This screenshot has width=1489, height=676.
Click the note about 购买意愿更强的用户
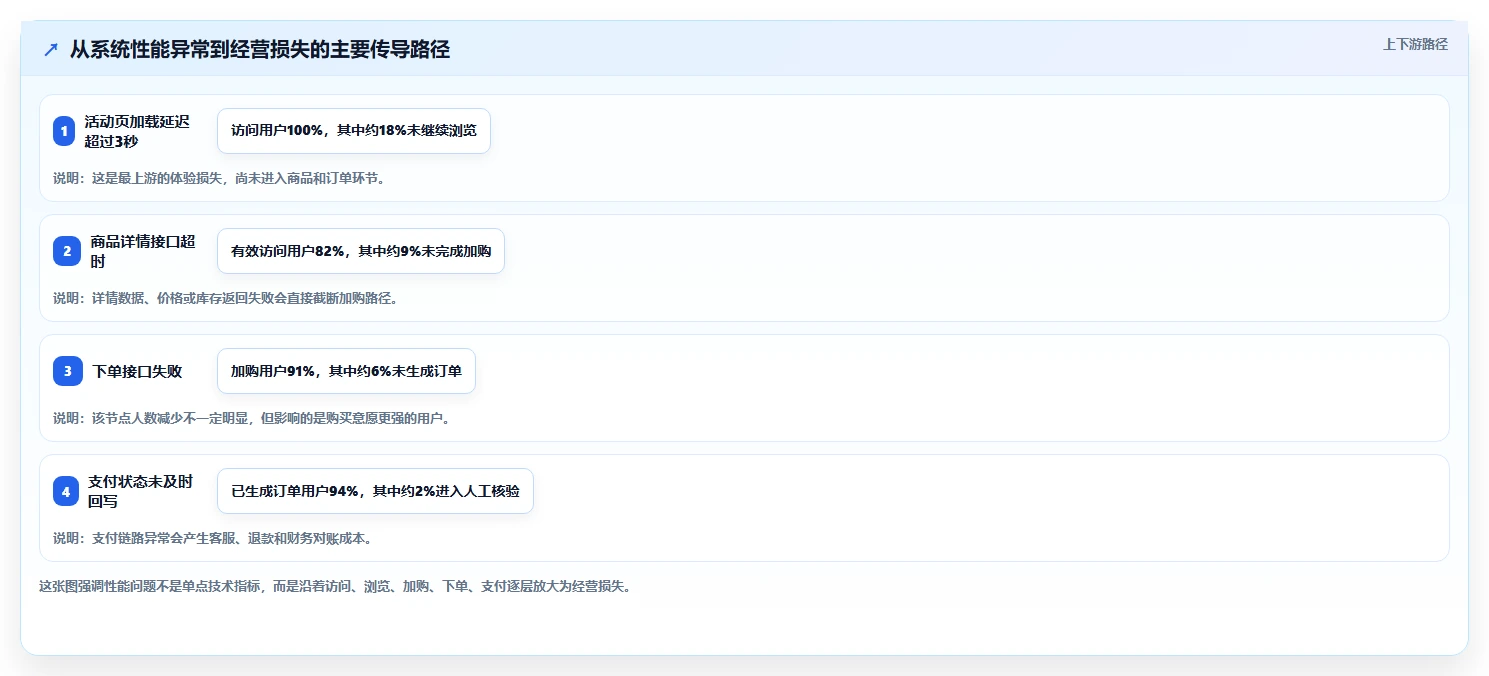253,418
